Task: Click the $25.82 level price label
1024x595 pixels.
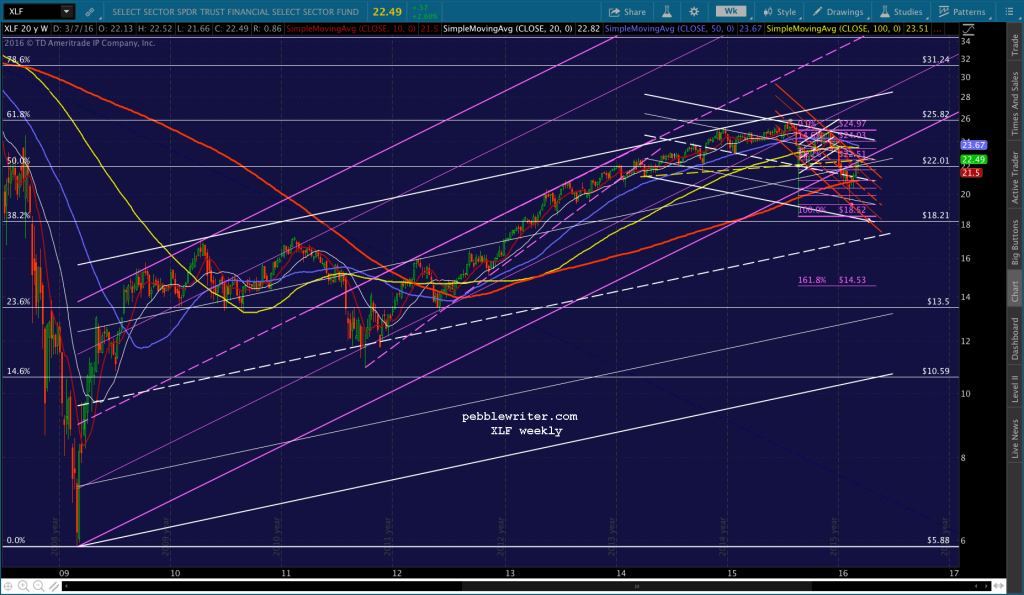Action: pyautogui.click(x=936, y=114)
